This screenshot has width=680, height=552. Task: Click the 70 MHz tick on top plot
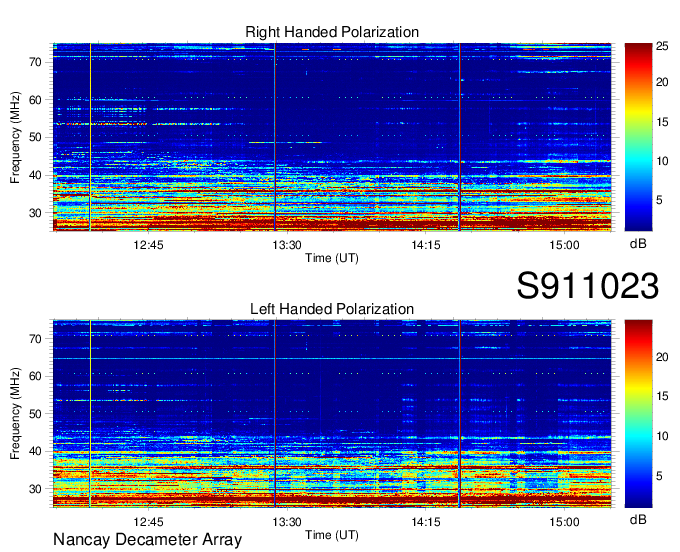(x=36, y=62)
